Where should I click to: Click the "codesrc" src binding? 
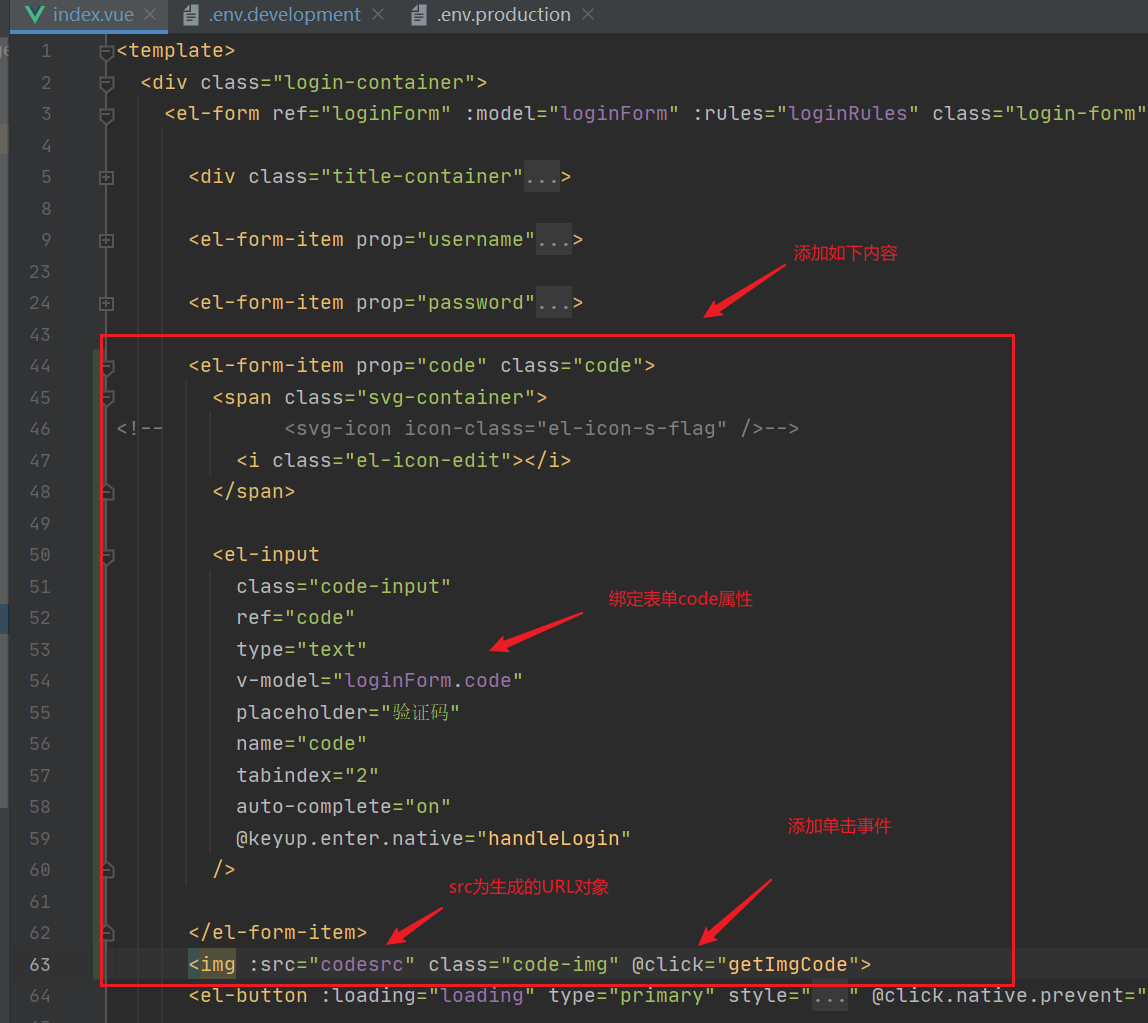pyautogui.click(x=362, y=964)
